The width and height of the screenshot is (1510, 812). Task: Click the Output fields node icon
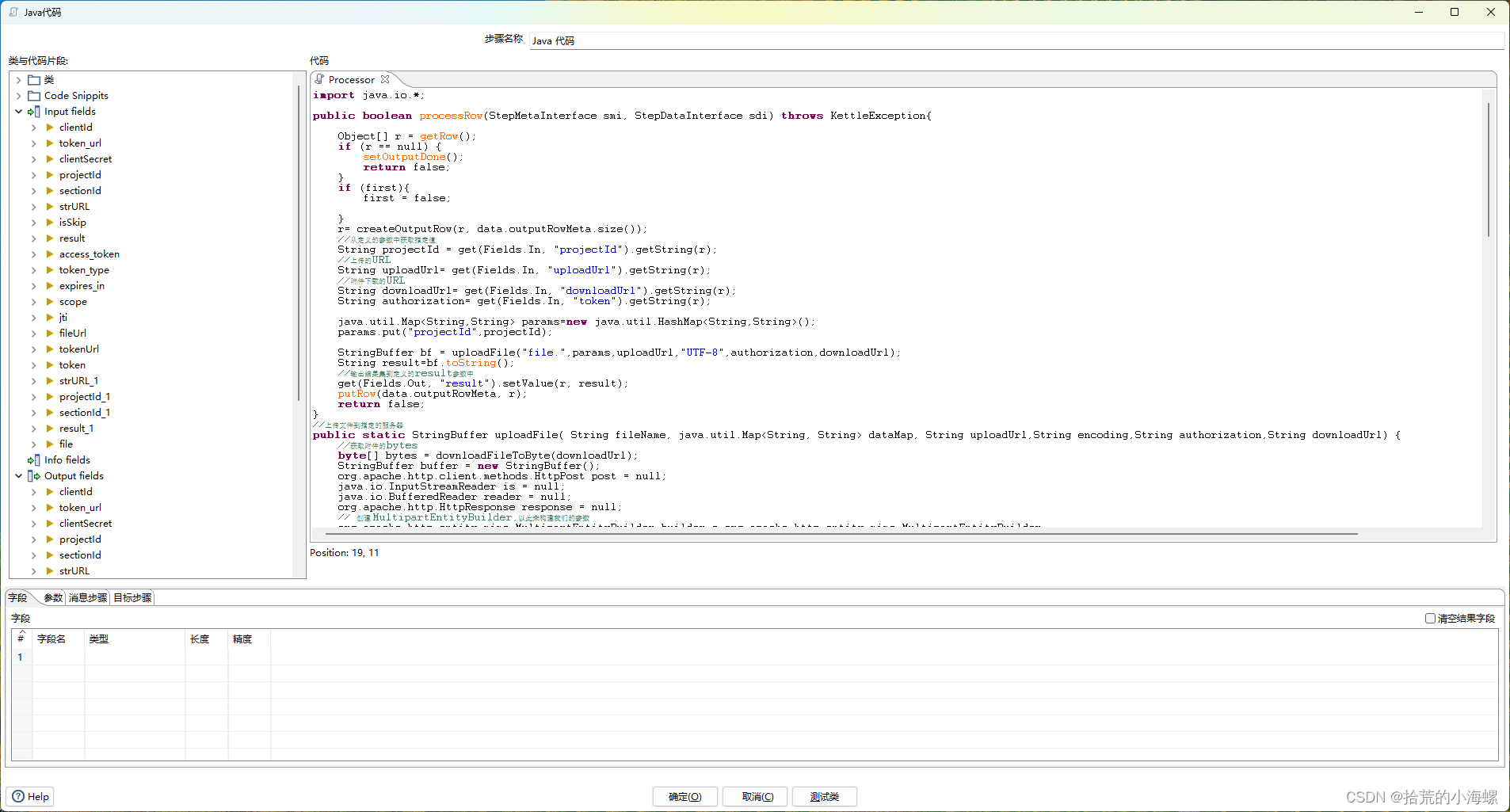[x=34, y=476]
